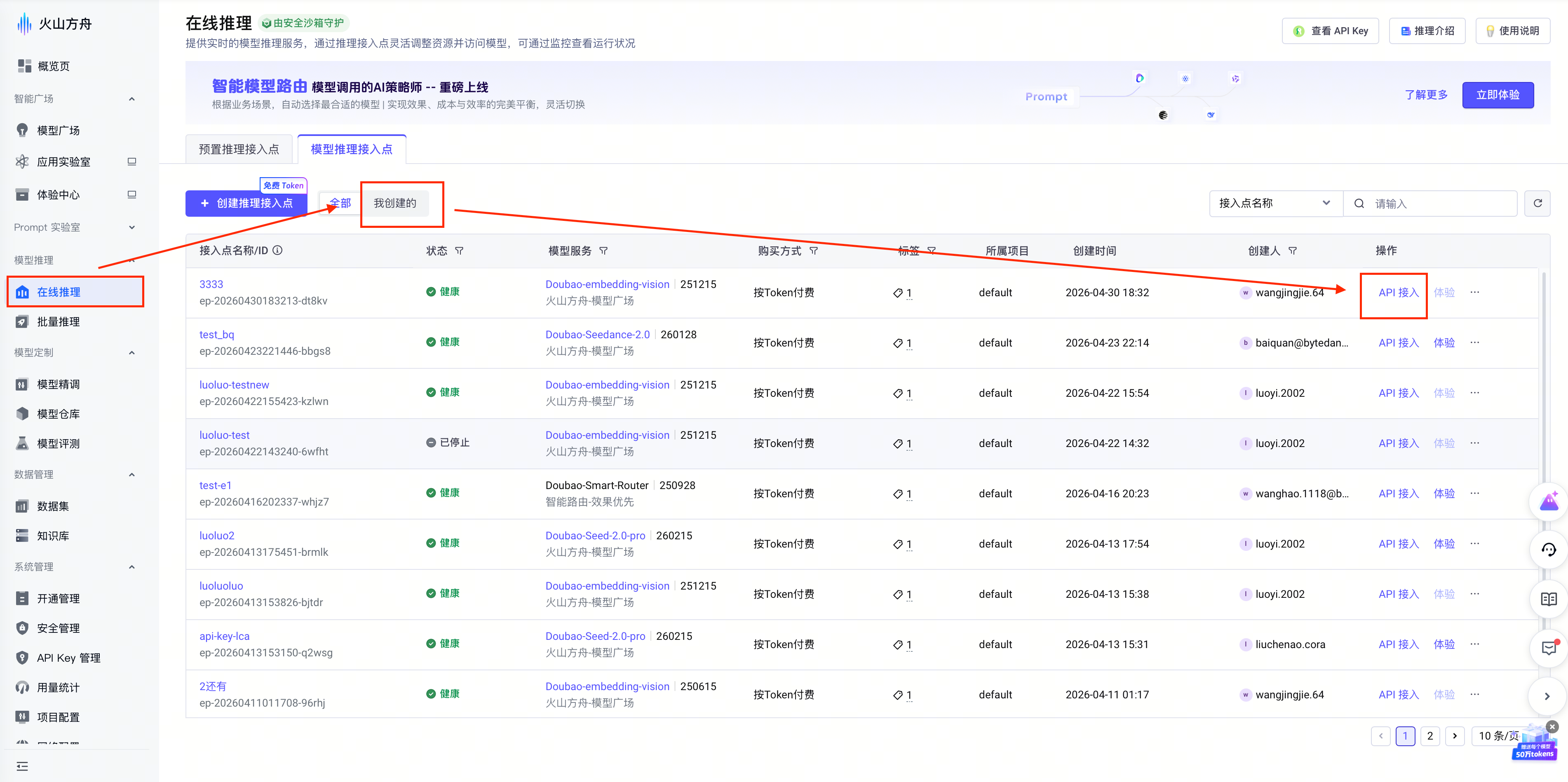The image size is (1568, 782).
Task: Open the test_bq endpoint link
Action: (x=217, y=335)
